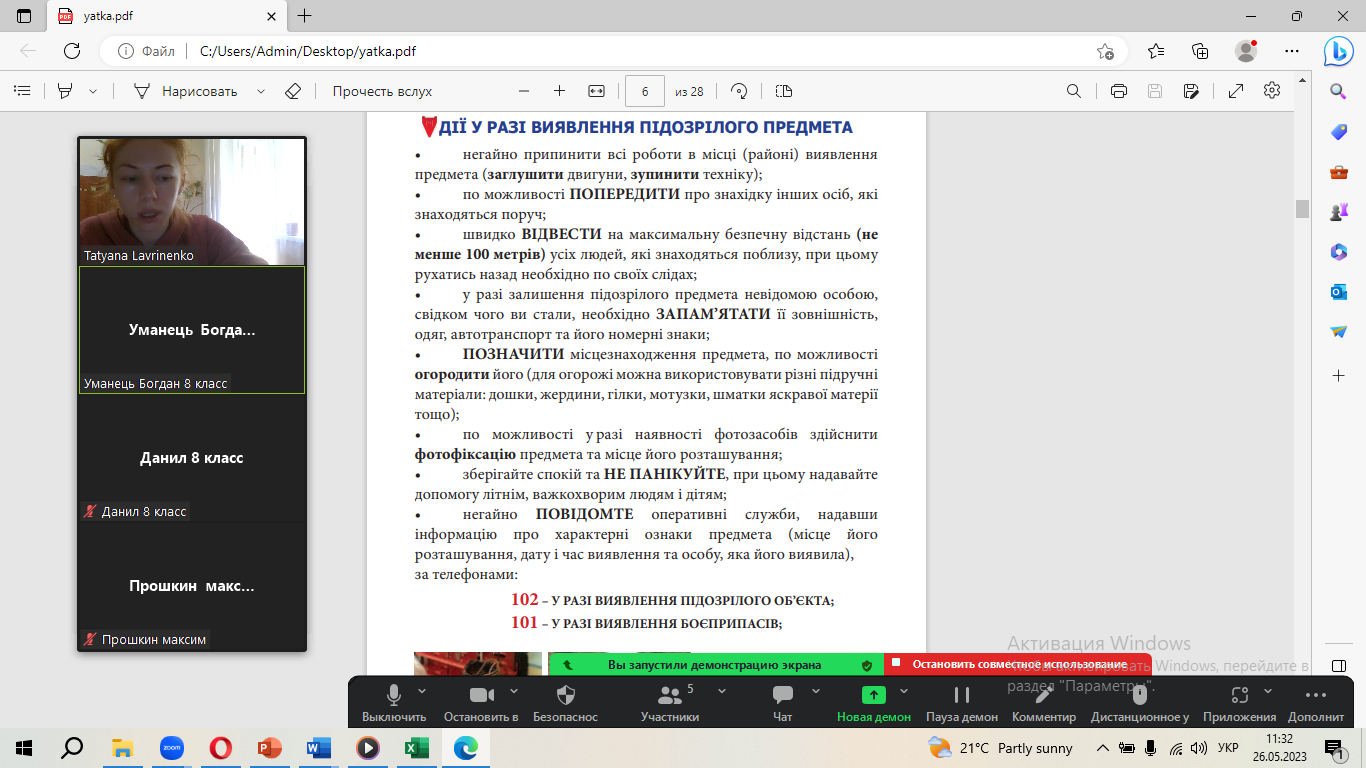Open the Комментировать annotate tool
Image resolution: width=1366 pixels, height=768 pixels.
click(x=1044, y=703)
